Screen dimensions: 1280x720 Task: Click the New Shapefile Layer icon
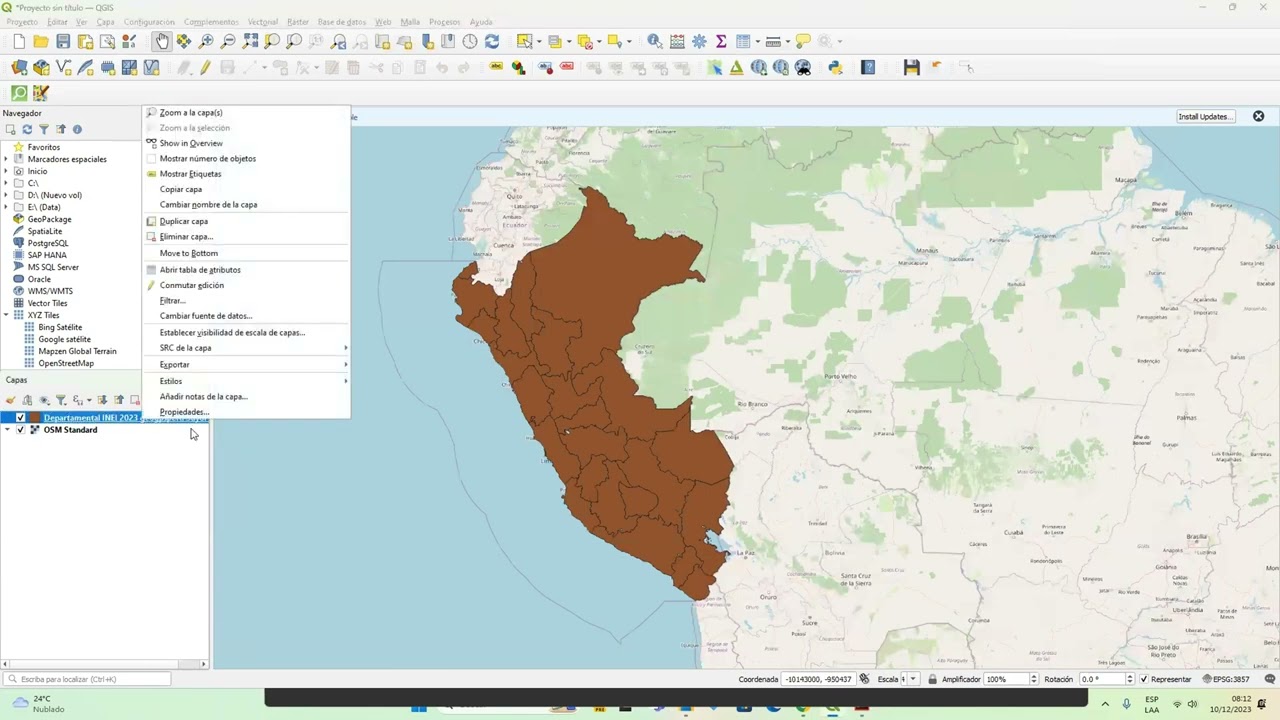pyautogui.click(x=63, y=67)
